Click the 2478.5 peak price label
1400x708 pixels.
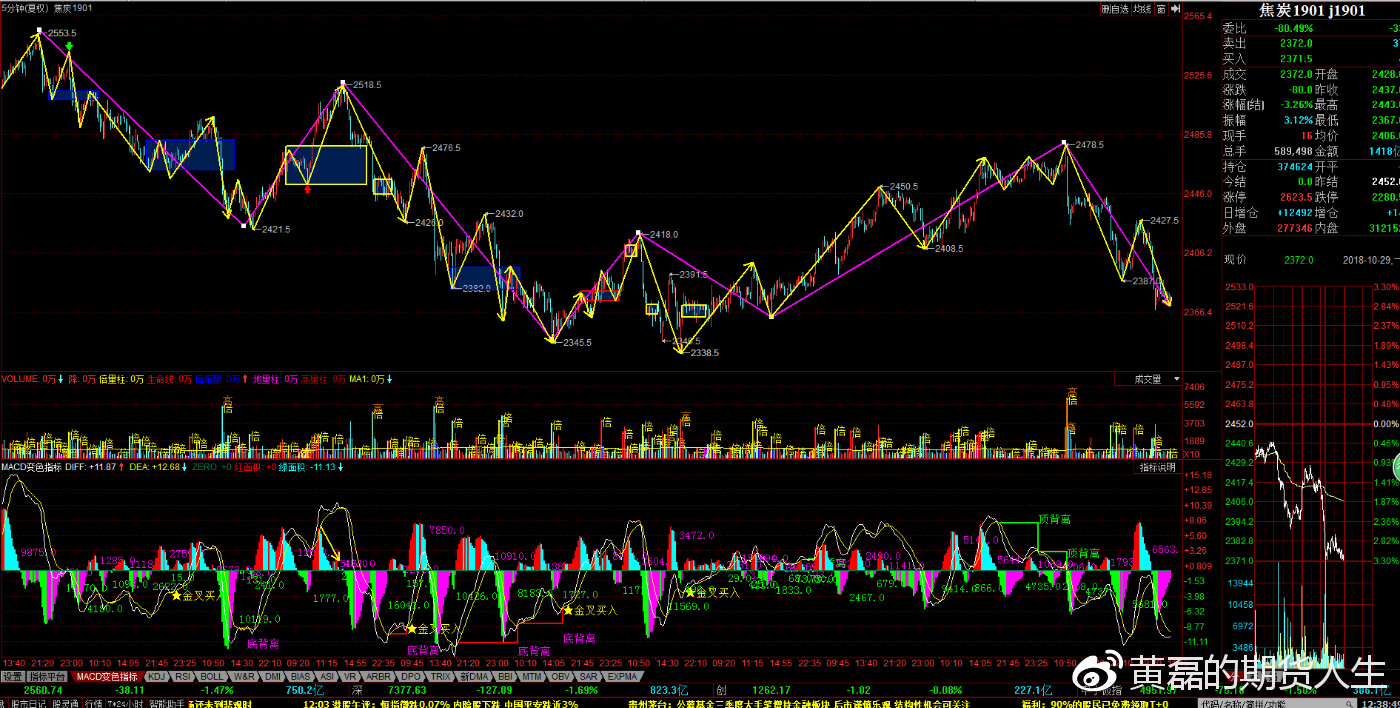pos(1089,145)
